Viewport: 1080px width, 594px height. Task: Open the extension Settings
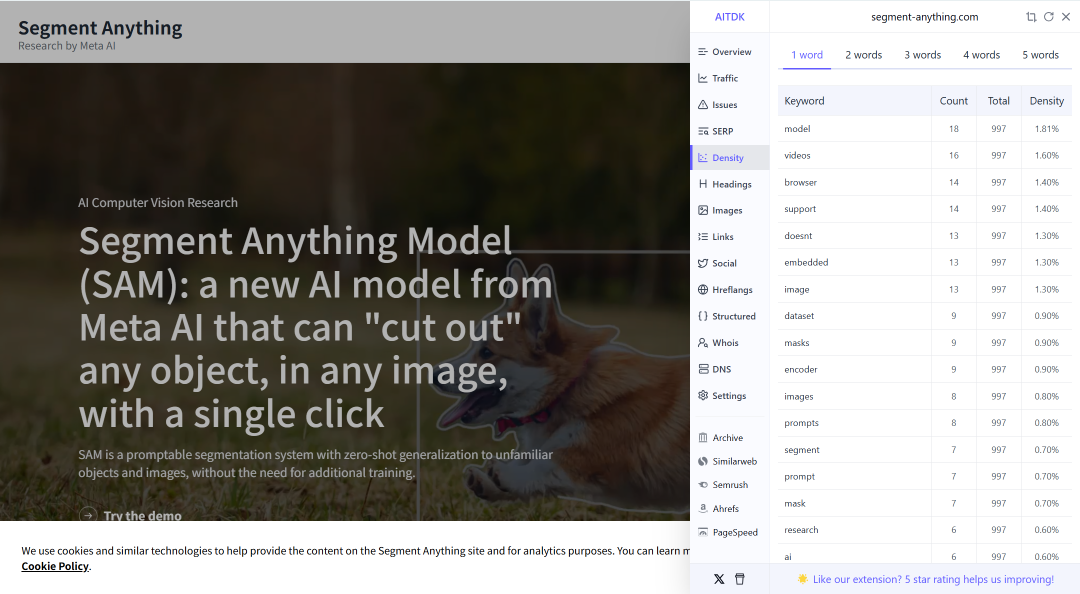click(x=722, y=396)
